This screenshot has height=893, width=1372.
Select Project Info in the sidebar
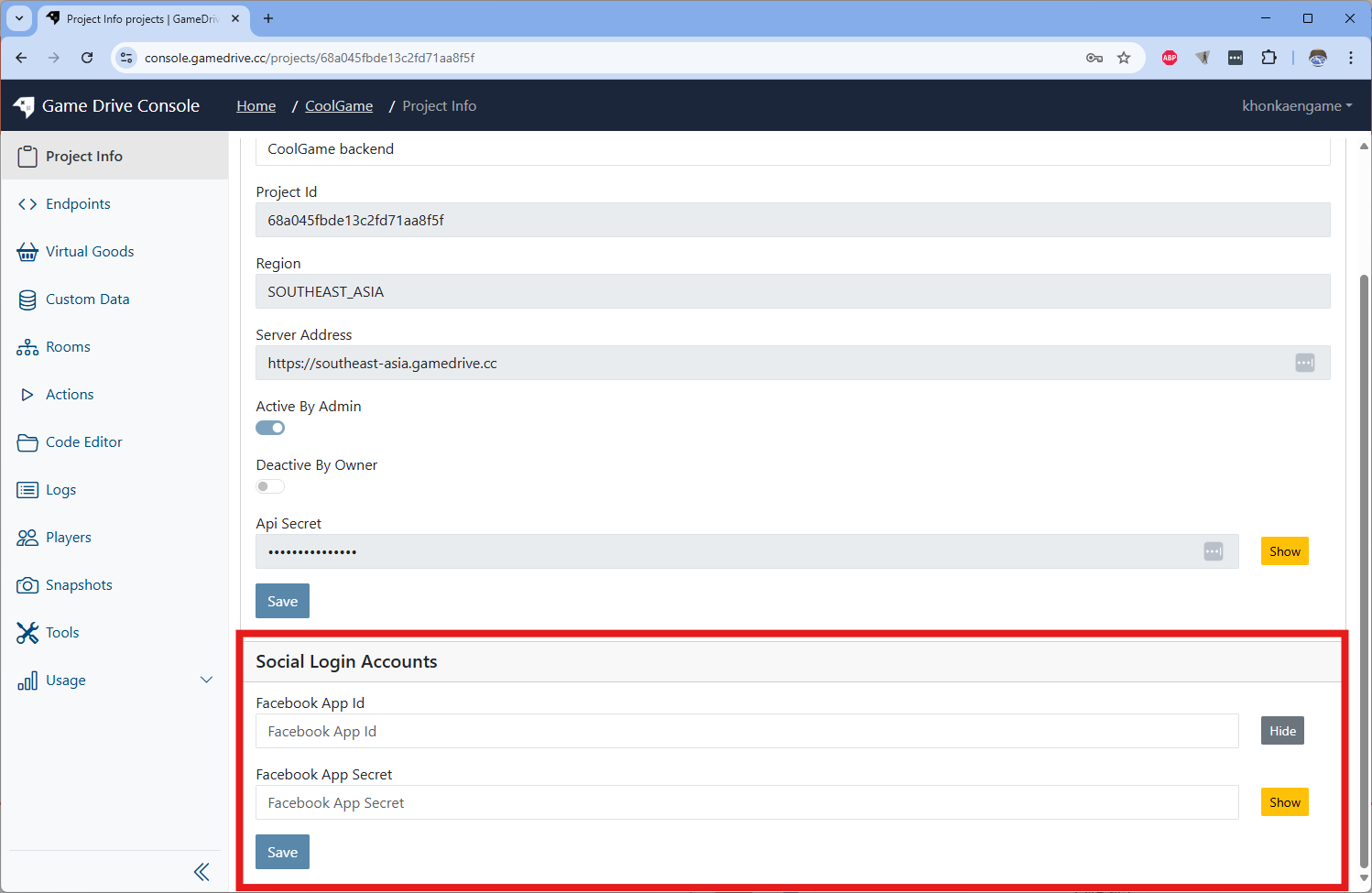(x=83, y=157)
